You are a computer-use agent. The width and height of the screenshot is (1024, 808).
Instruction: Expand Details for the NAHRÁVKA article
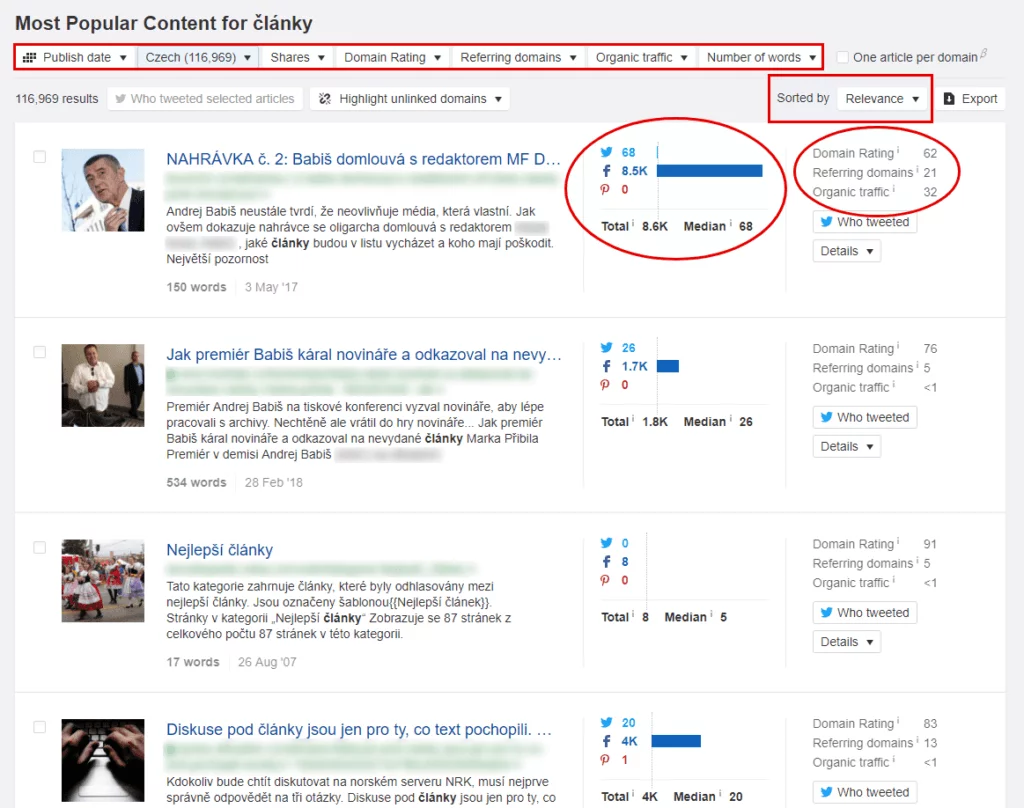click(846, 251)
